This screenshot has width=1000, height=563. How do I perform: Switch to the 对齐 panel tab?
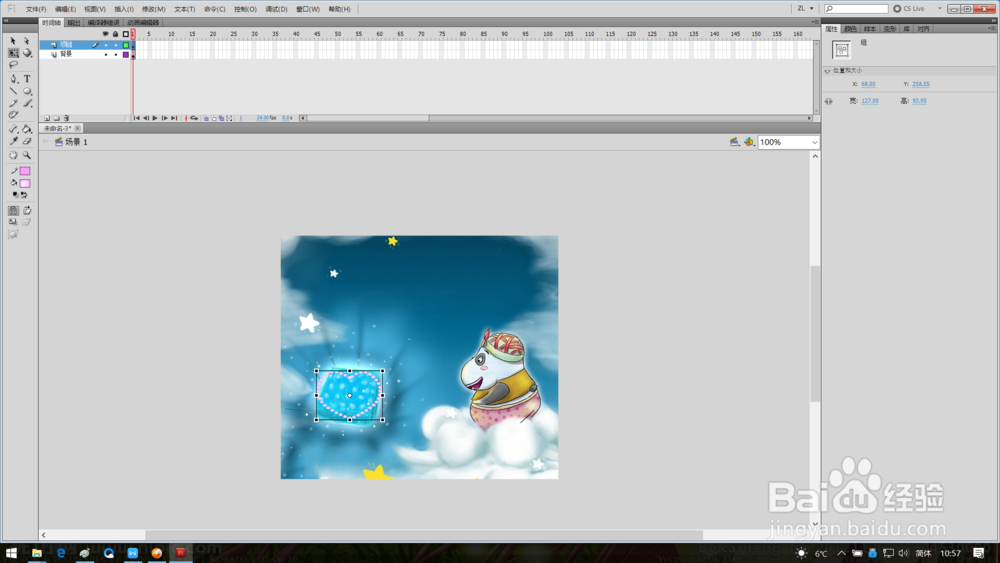(x=923, y=29)
